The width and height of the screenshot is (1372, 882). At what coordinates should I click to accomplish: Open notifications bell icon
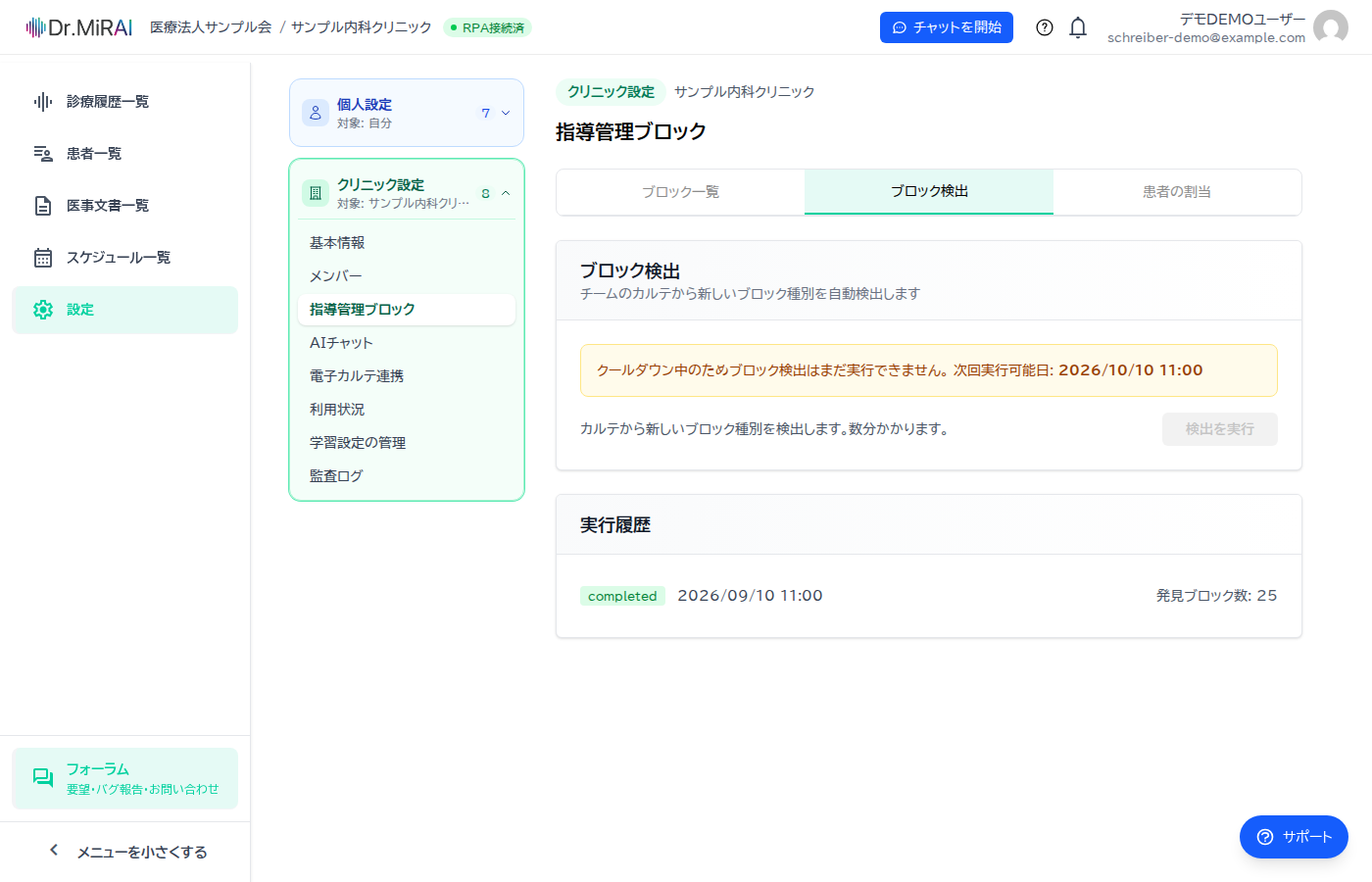[x=1078, y=27]
